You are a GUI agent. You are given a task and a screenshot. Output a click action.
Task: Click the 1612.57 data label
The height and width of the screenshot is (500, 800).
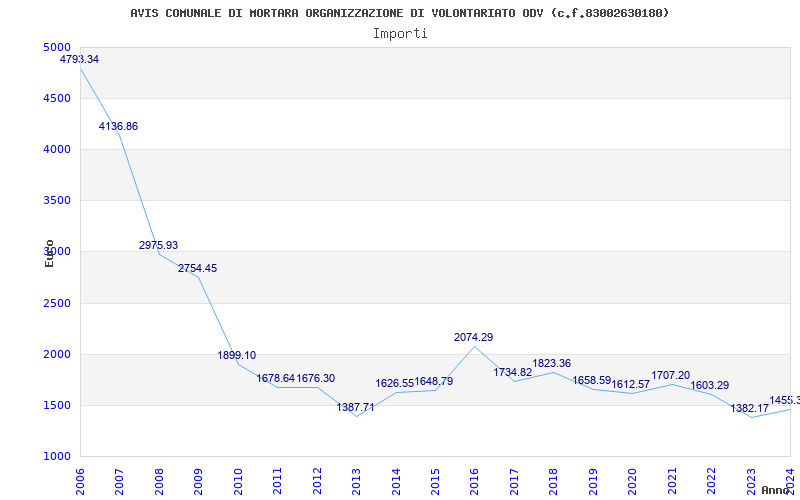[631, 385]
